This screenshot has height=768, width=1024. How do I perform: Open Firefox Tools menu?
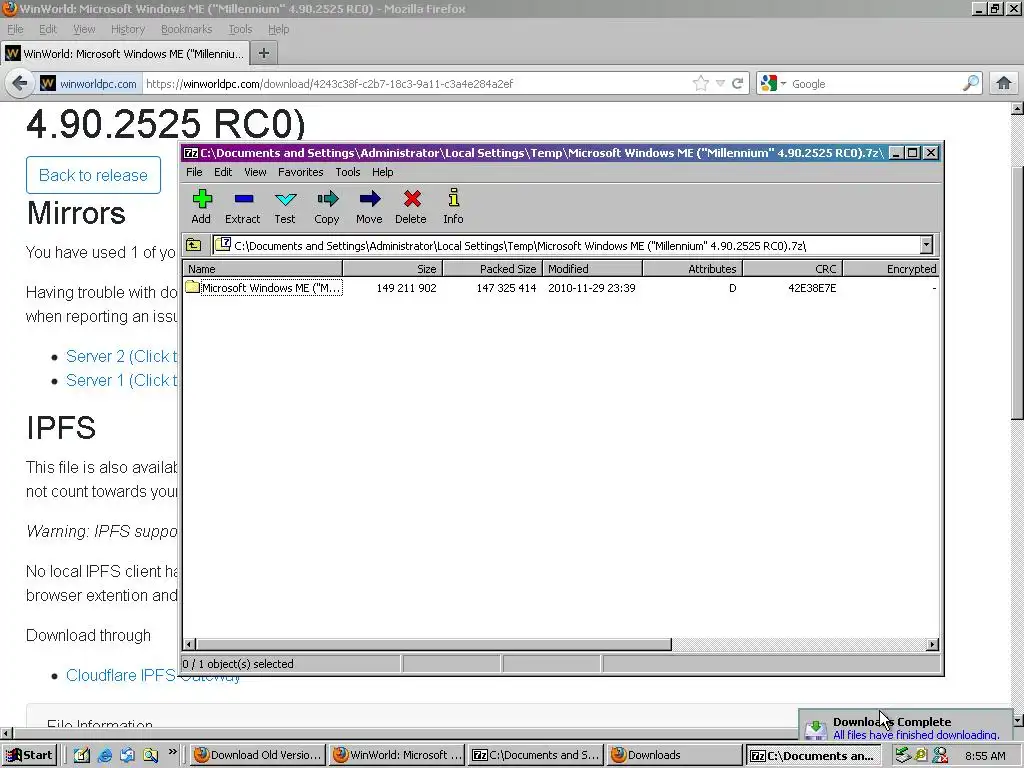pyautogui.click(x=240, y=29)
